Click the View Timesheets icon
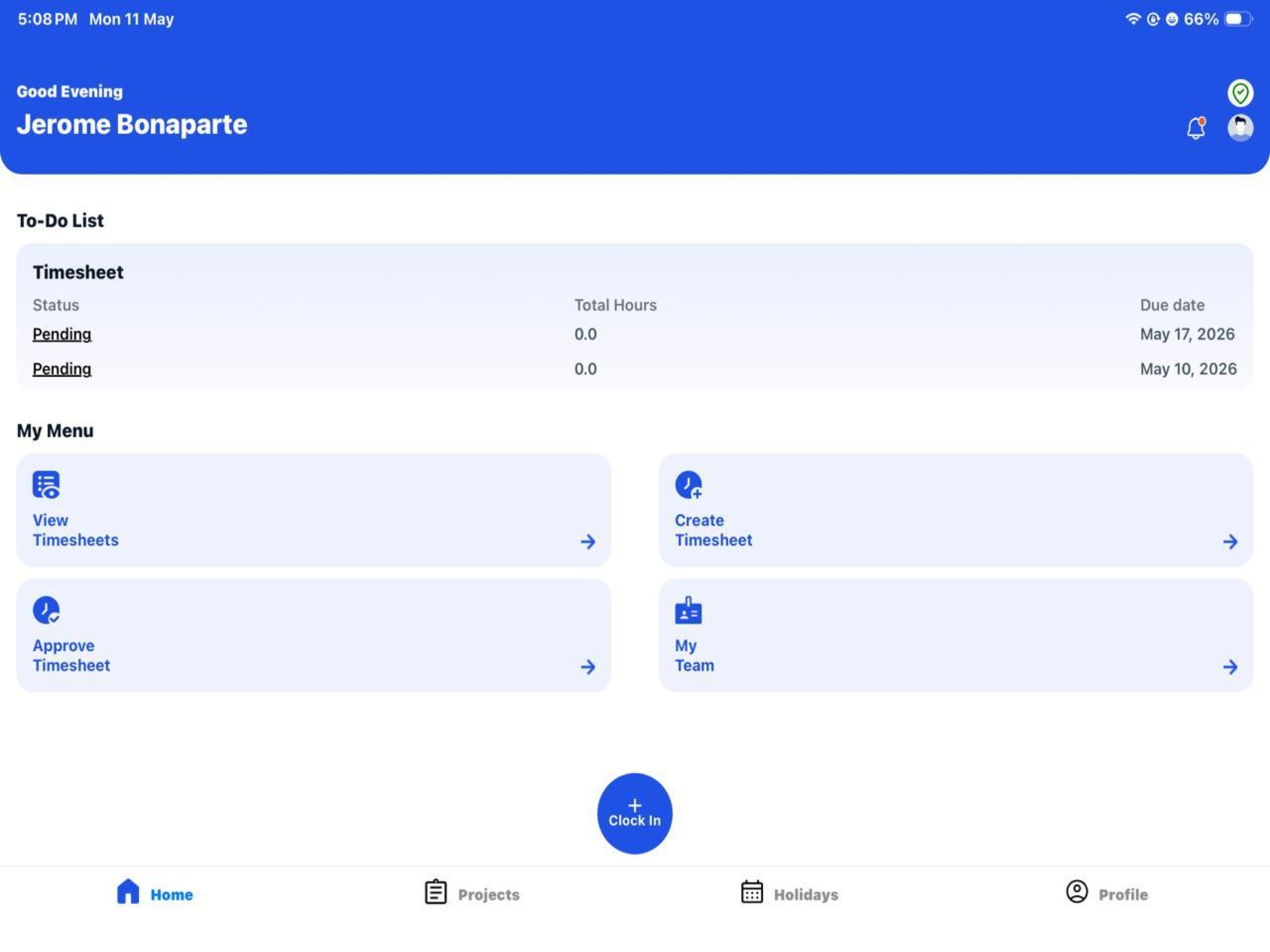The width and height of the screenshot is (1270, 952). coord(46,485)
